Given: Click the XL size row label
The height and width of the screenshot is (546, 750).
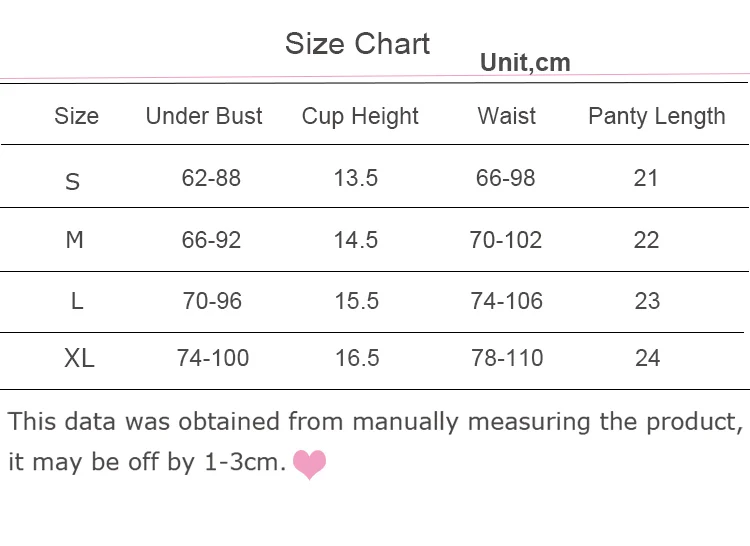Looking at the screenshot, I should (79, 359).
